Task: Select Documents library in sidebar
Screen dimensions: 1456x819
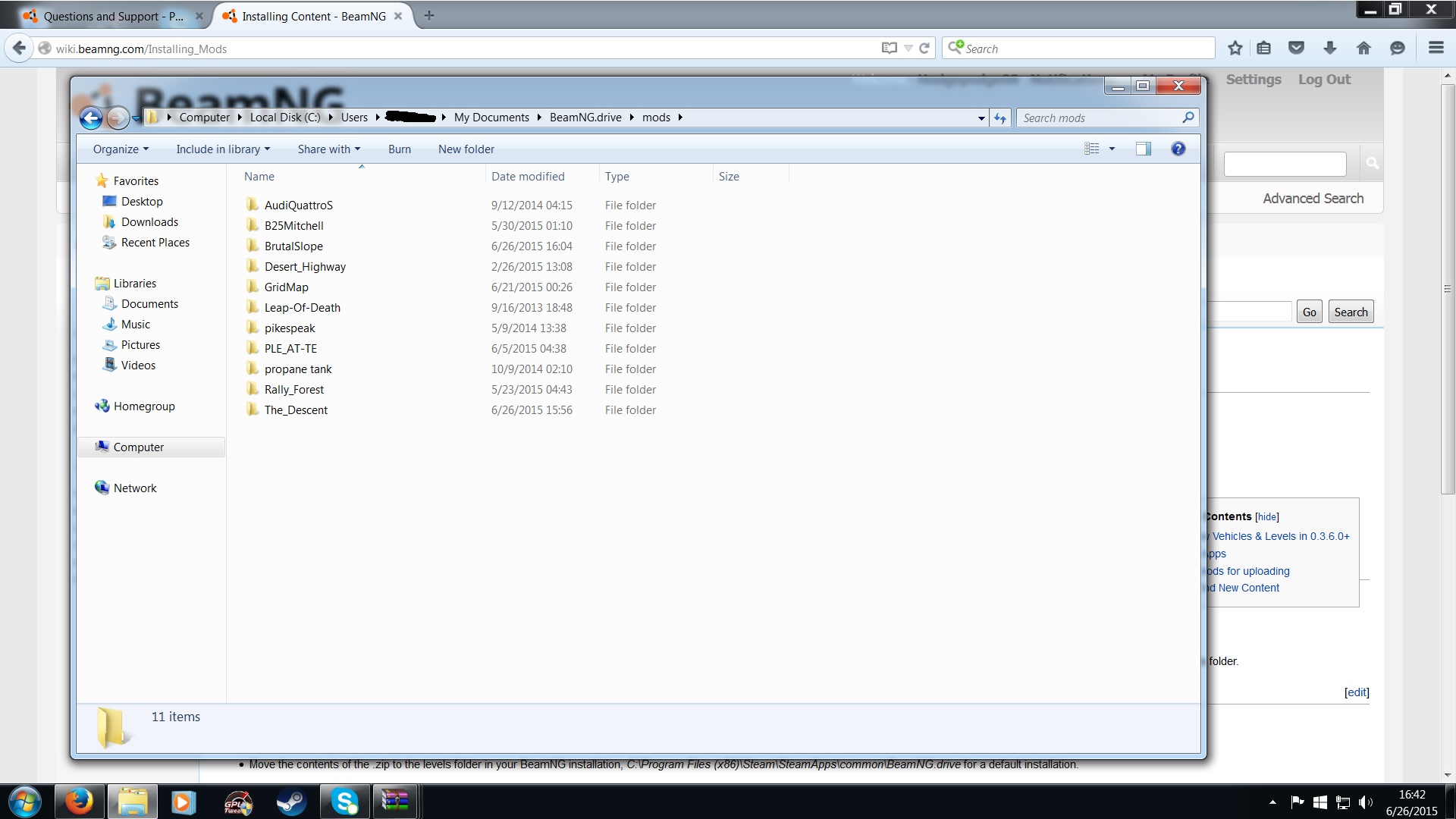Action: (x=149, y=304)
